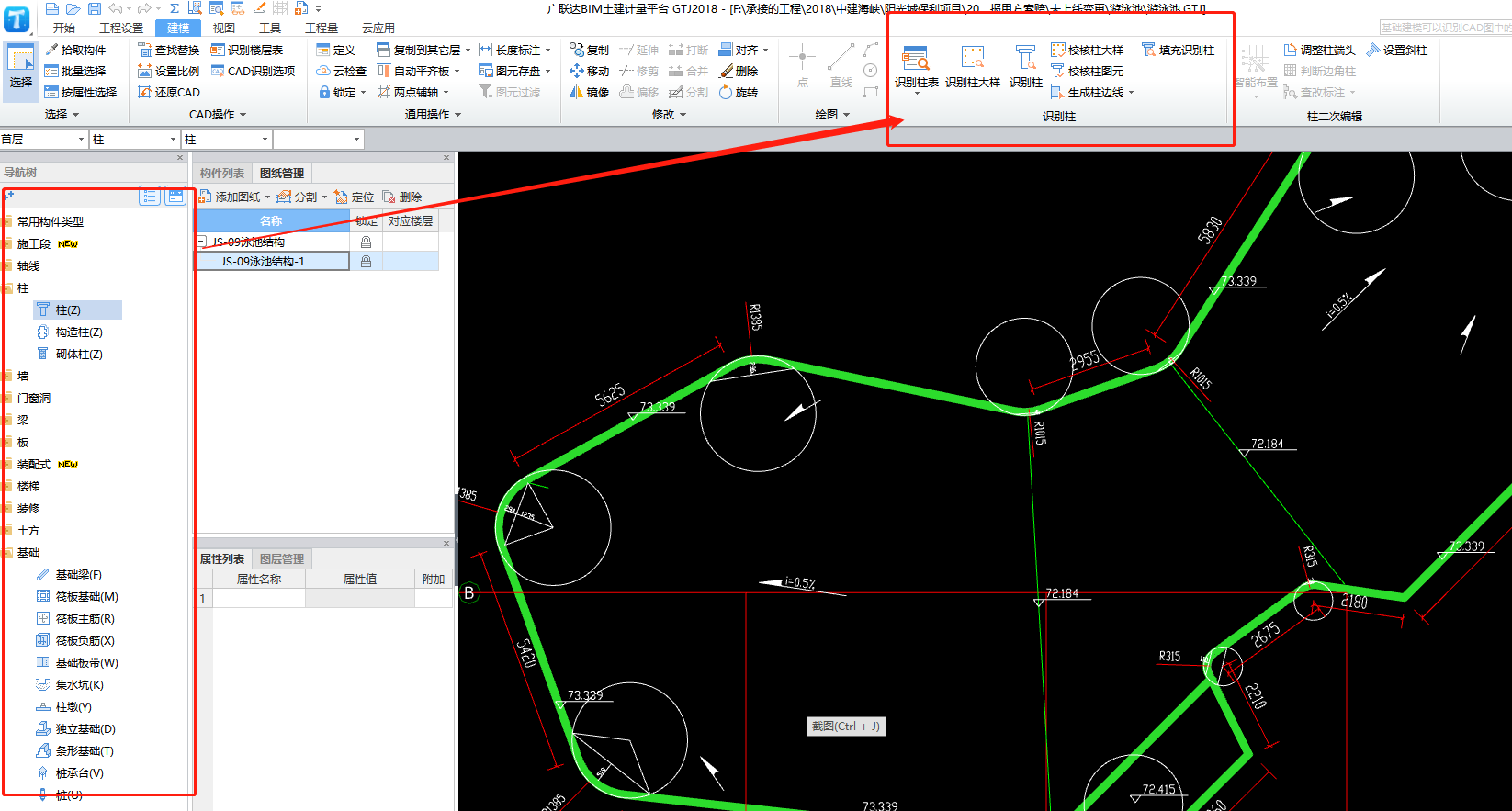Click the 设置斜柱 tool
The width and height of the screenshot is (1512, 811).
(1396, 50)
